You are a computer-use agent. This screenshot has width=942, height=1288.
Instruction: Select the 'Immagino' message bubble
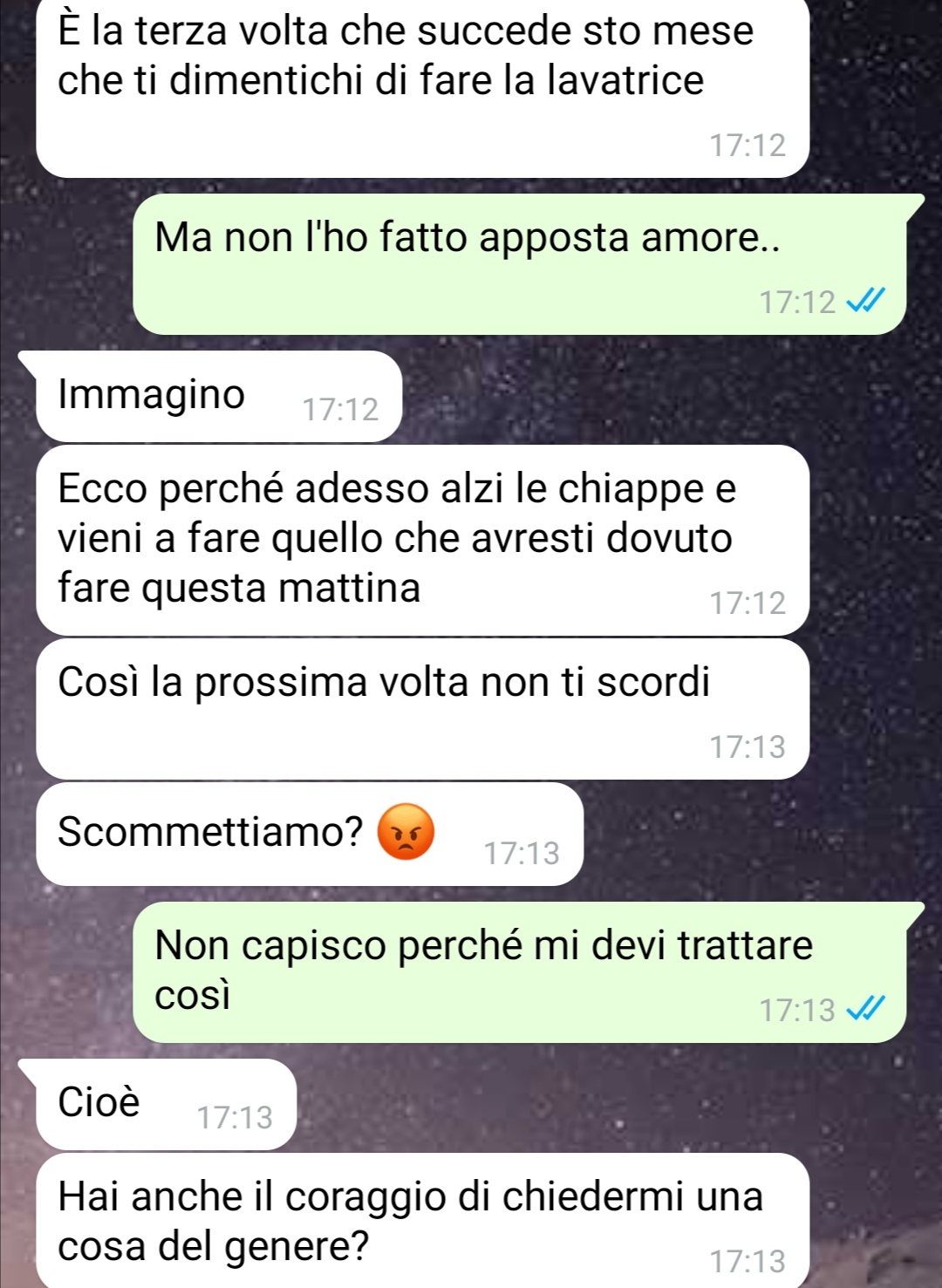click(218, 396)
